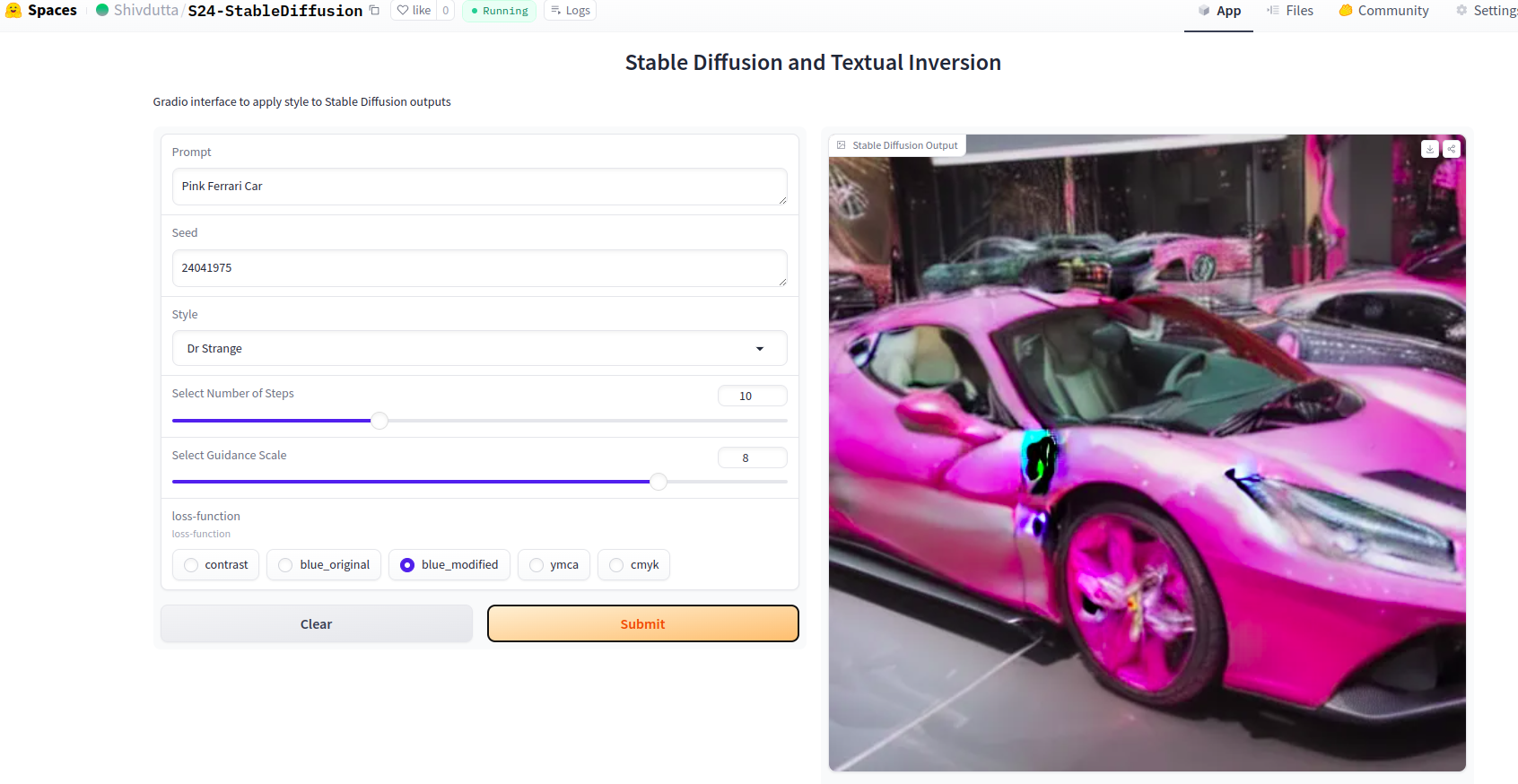Download the Stable Diffusion output image
Image resolution: width=1518 pixels, height=784 pixels.
(x=1430, y=149)
